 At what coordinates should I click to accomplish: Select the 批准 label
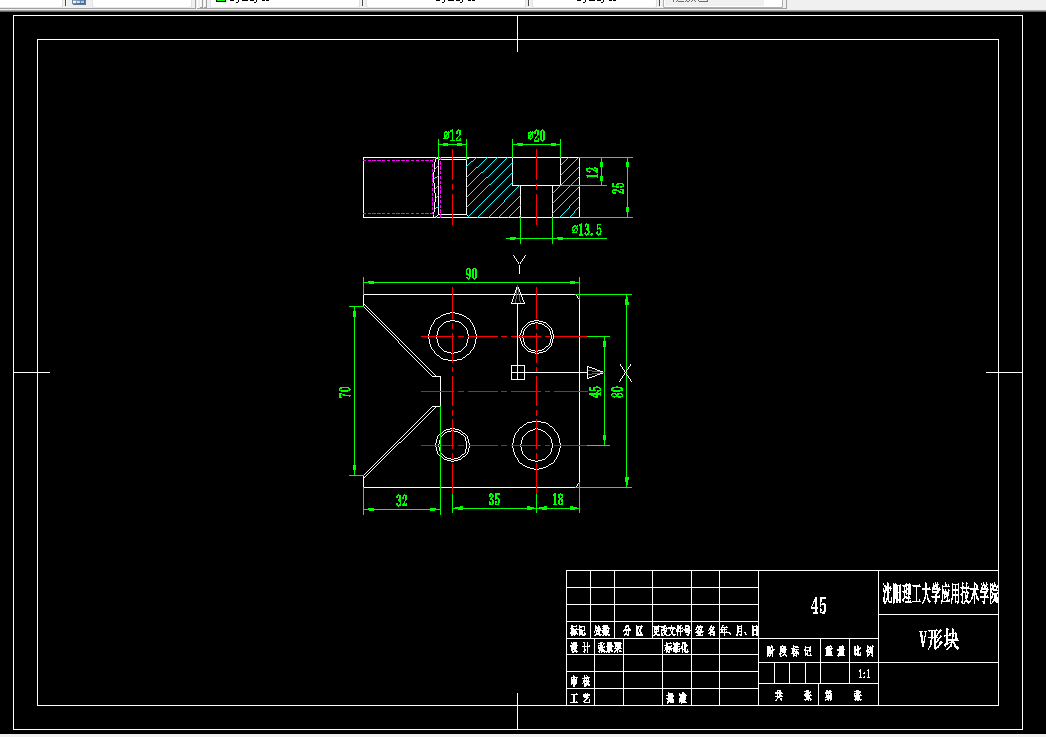point(676,698)
